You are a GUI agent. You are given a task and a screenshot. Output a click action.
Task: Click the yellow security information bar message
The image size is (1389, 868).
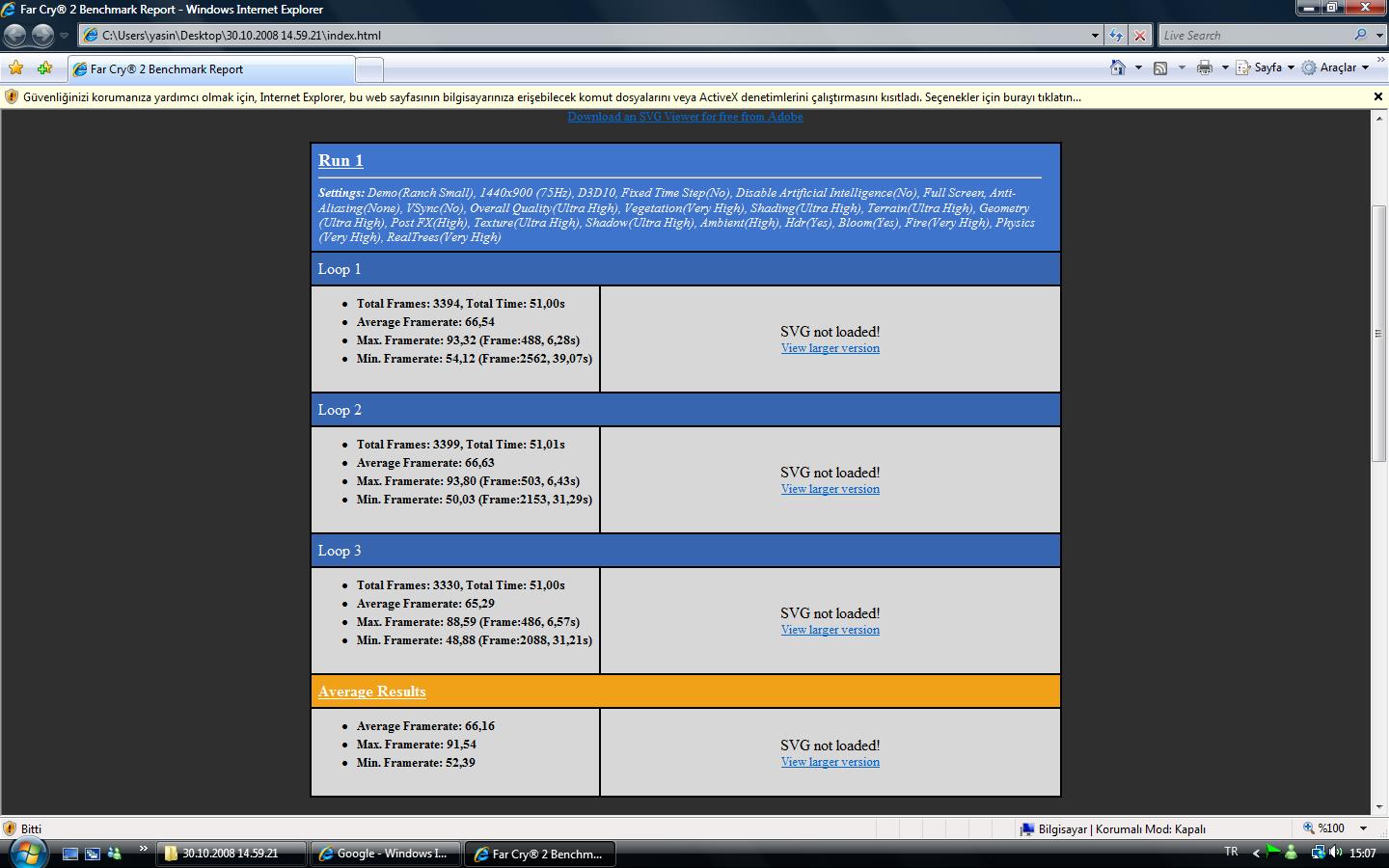(x=552, y=97)
